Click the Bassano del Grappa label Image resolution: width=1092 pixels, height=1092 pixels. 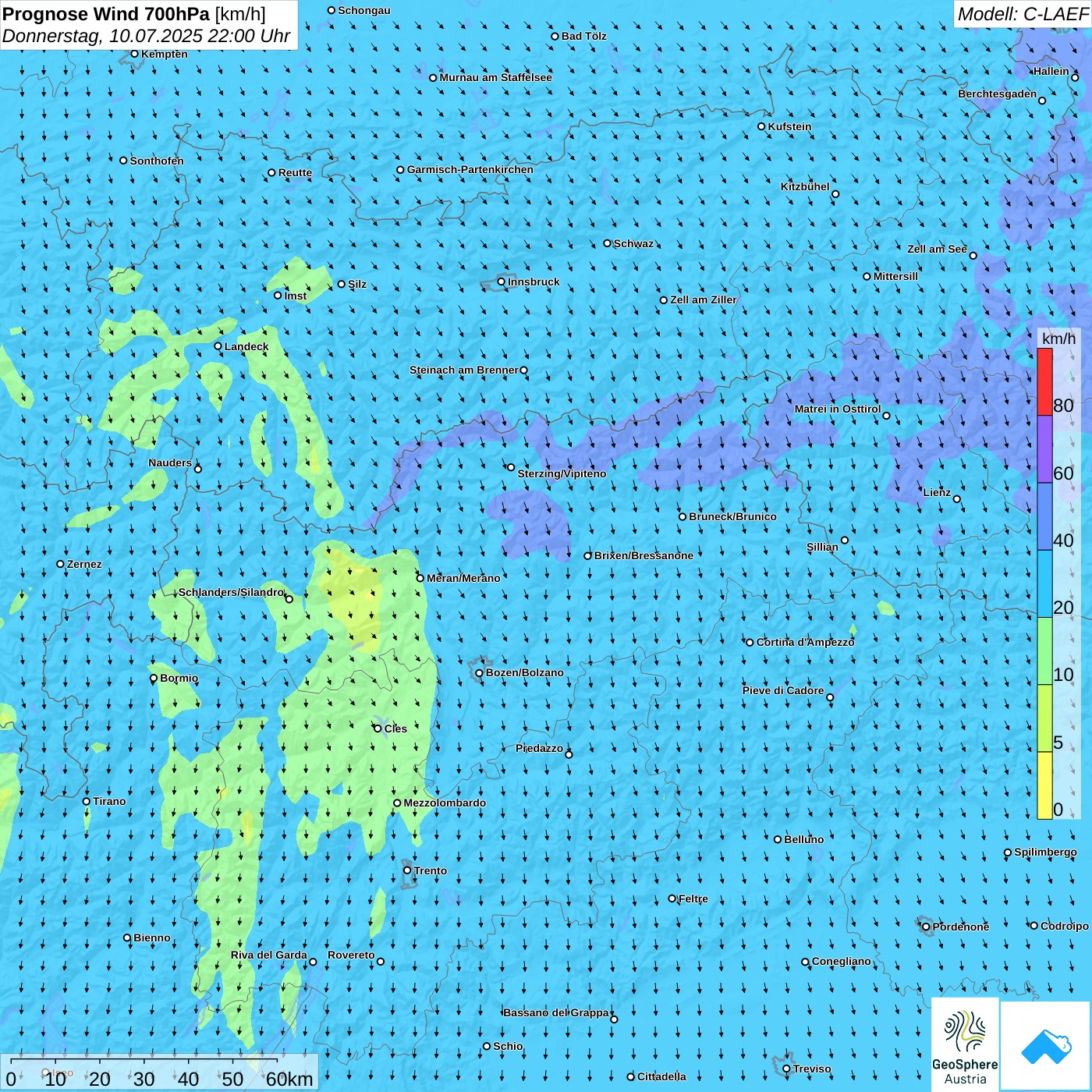pyautogui.click(x=556, y=1012)
